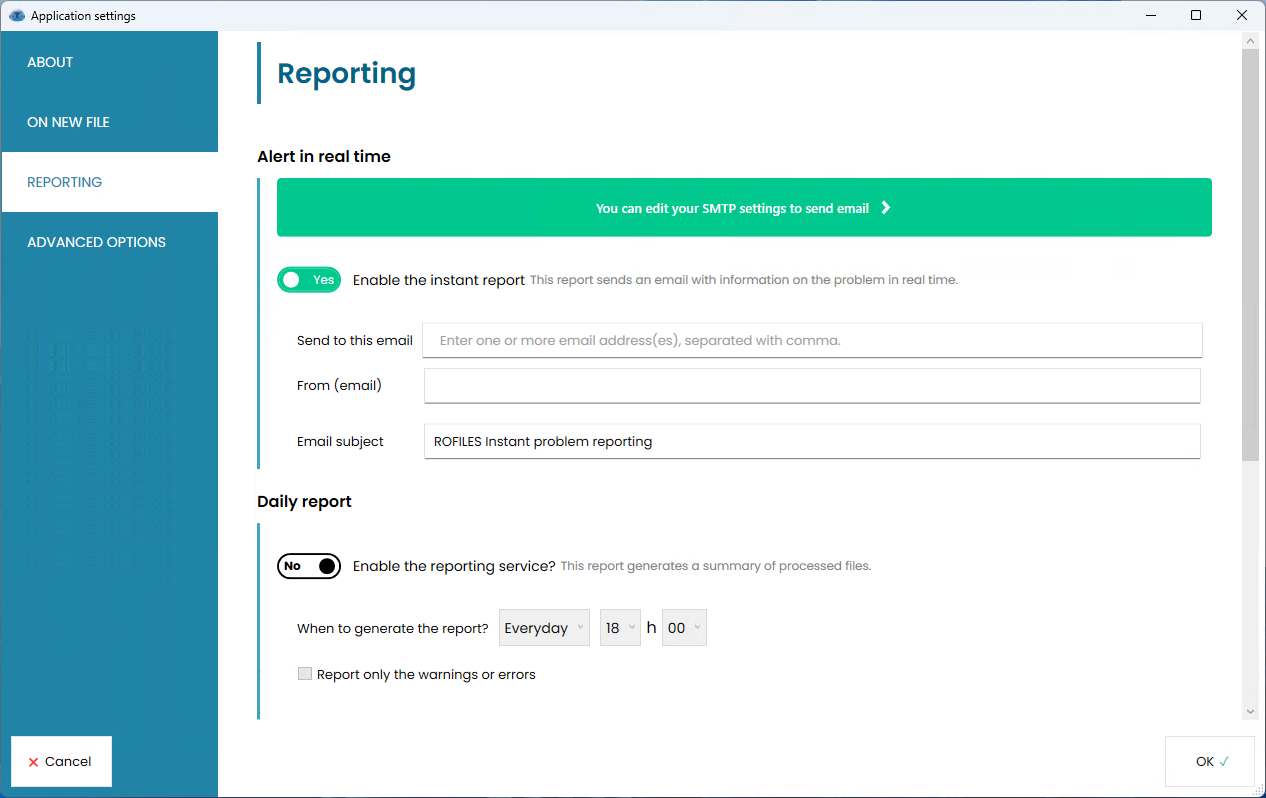The image size is (1266, 798).
Task: Edit the Email subject field
Action: (812, 441)
